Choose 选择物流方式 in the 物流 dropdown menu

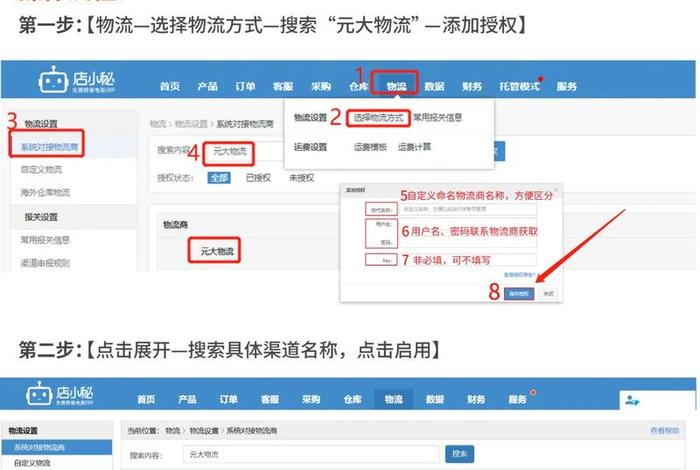point(378,118)
